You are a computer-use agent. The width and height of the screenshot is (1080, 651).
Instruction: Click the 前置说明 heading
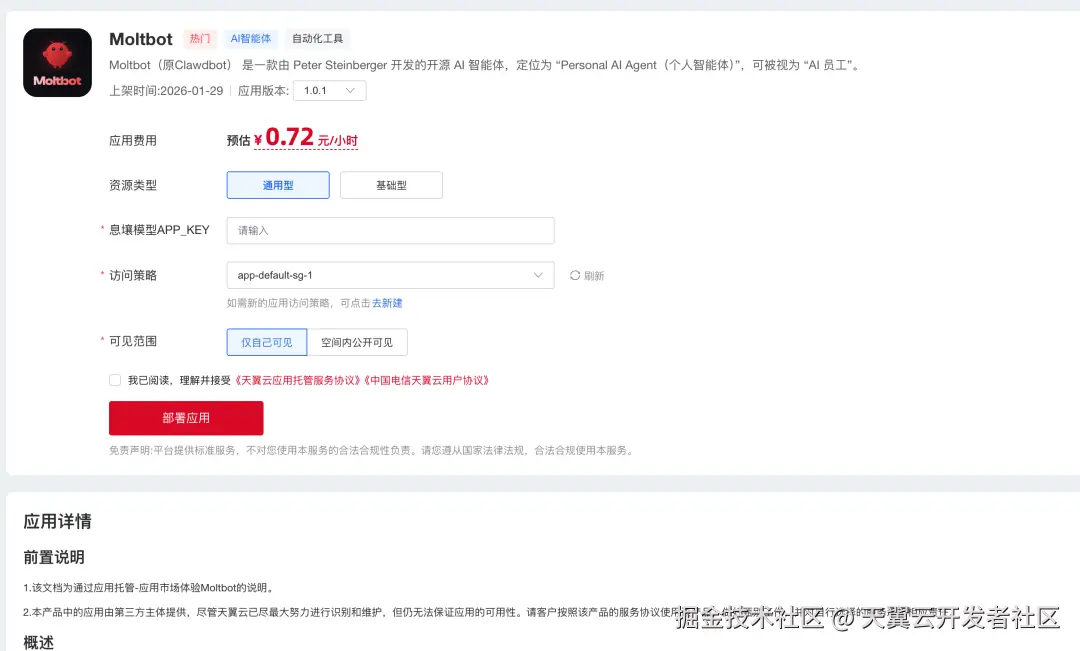pyautogui.click(x=54, y=557)
